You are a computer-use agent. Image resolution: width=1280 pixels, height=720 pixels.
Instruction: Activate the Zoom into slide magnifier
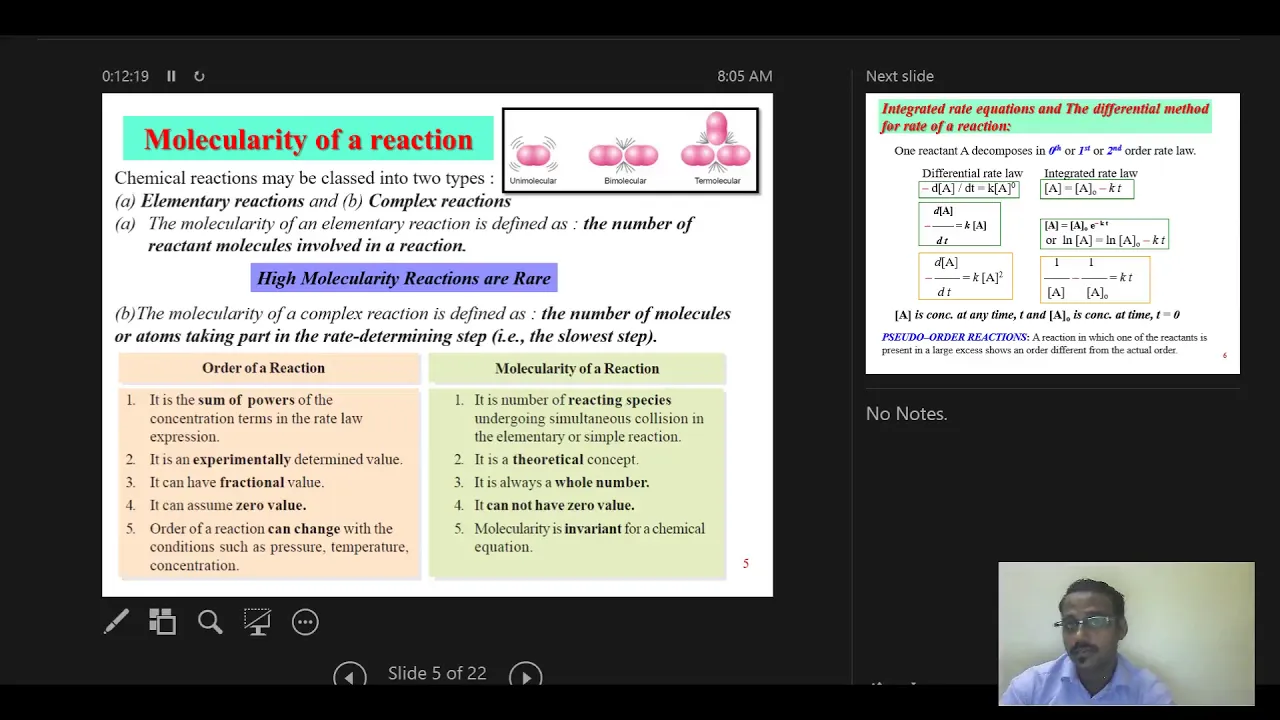(x=210, y=622)
